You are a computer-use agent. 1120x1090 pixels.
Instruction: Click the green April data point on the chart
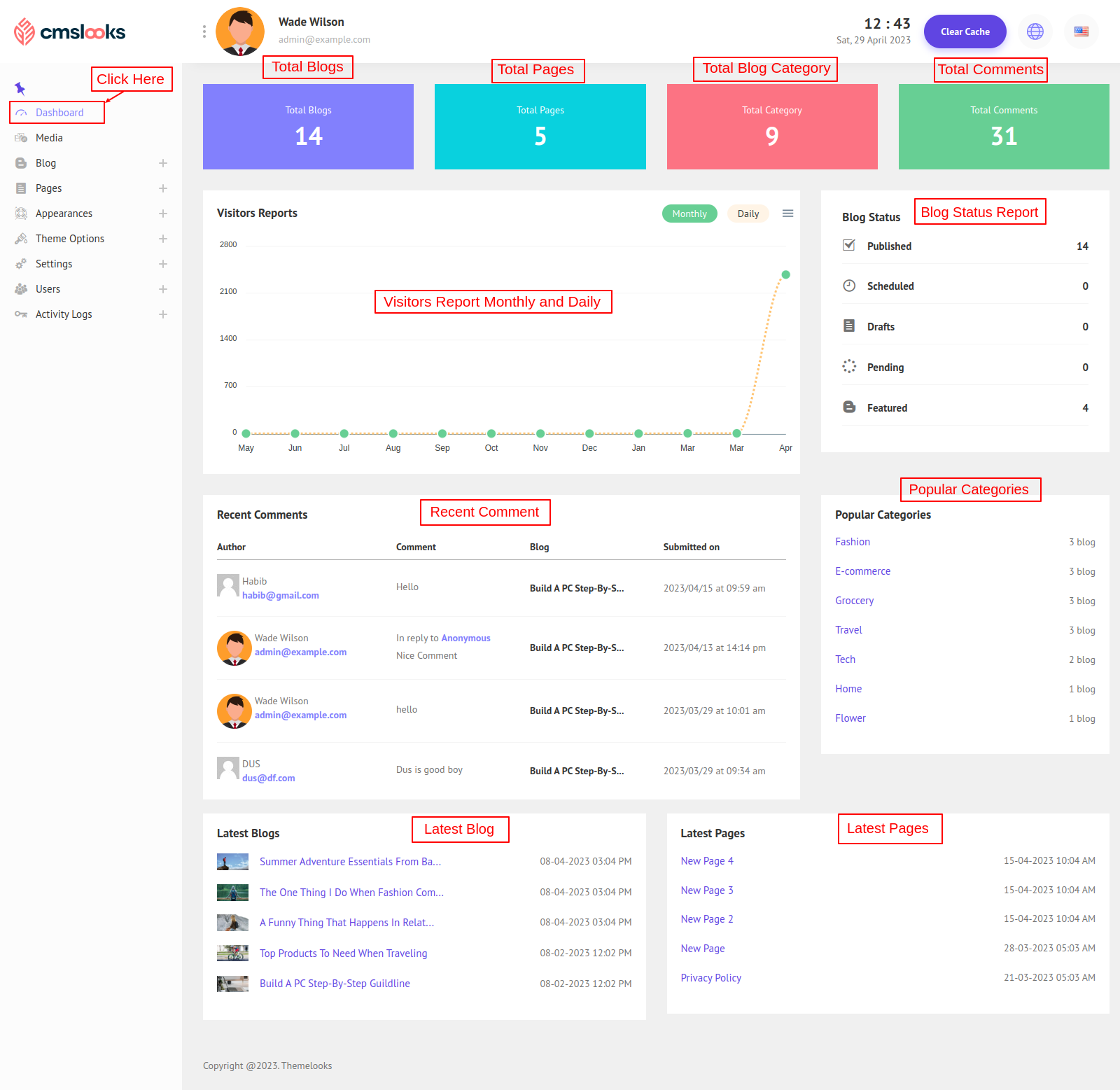pyautogui.click(x=785, y=274)
